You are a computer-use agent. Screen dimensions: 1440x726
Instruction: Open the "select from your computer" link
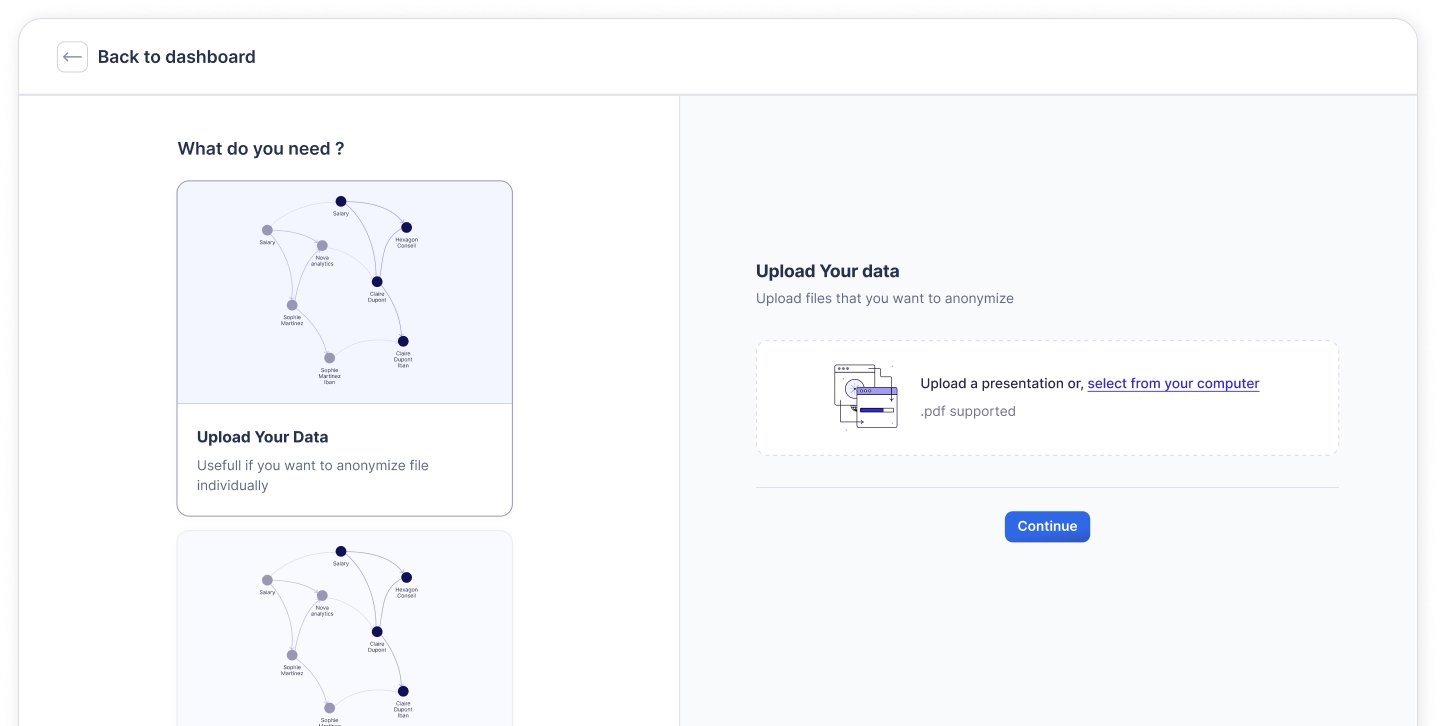click(1173, 383)
